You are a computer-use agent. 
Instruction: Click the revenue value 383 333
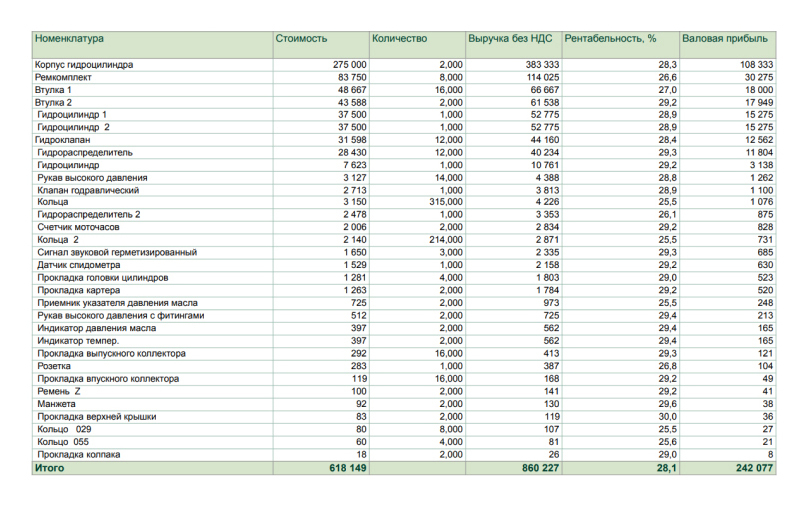(543, 65)
